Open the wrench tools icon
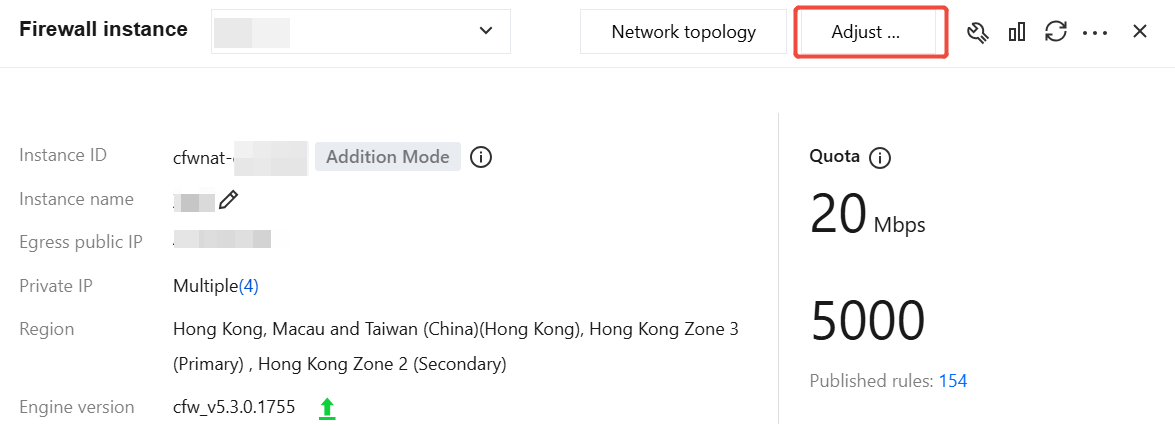This screenshot has height=426, width=1175. (978, 32)
